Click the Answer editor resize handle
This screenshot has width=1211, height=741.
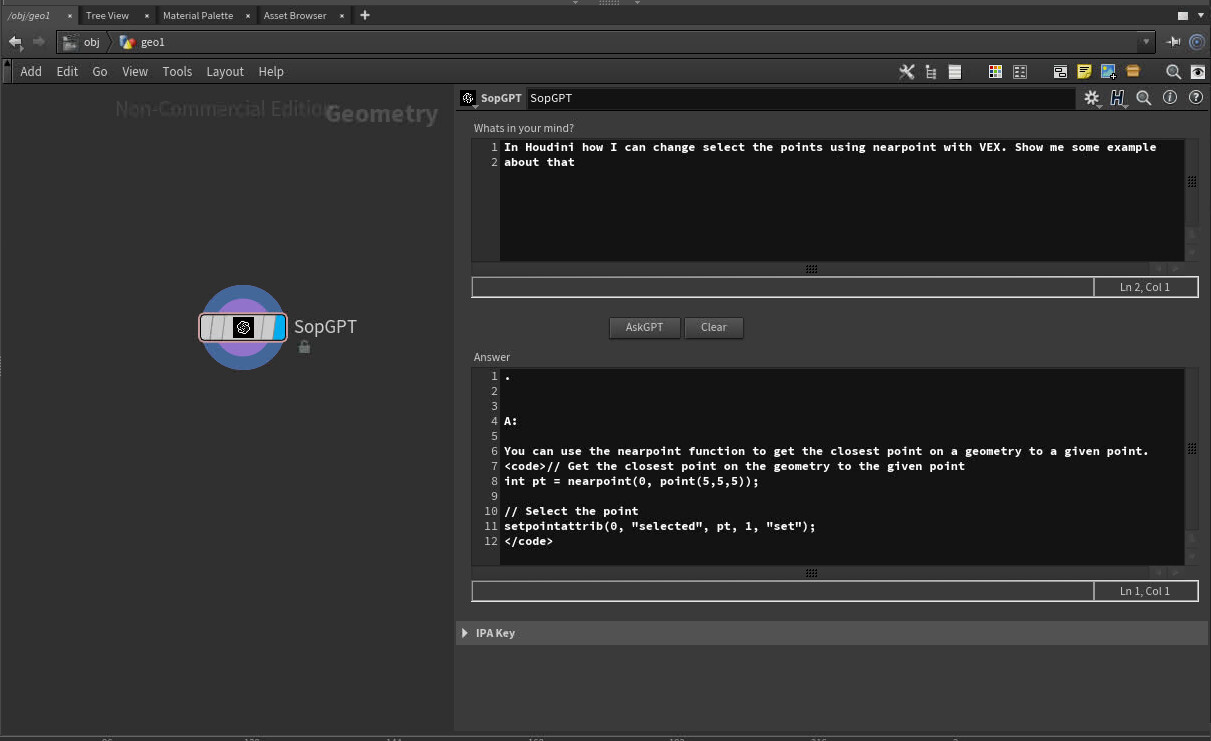811,573
